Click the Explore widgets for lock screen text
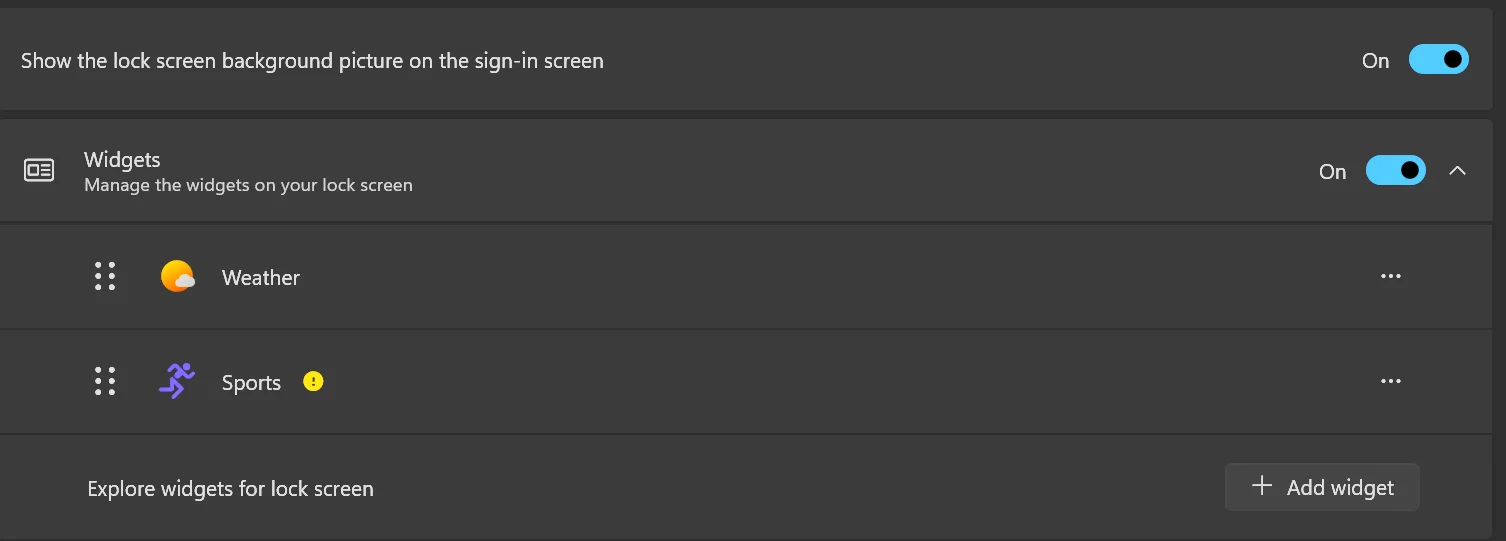This screenshot has height=541, width=1506. pos(231,489)
